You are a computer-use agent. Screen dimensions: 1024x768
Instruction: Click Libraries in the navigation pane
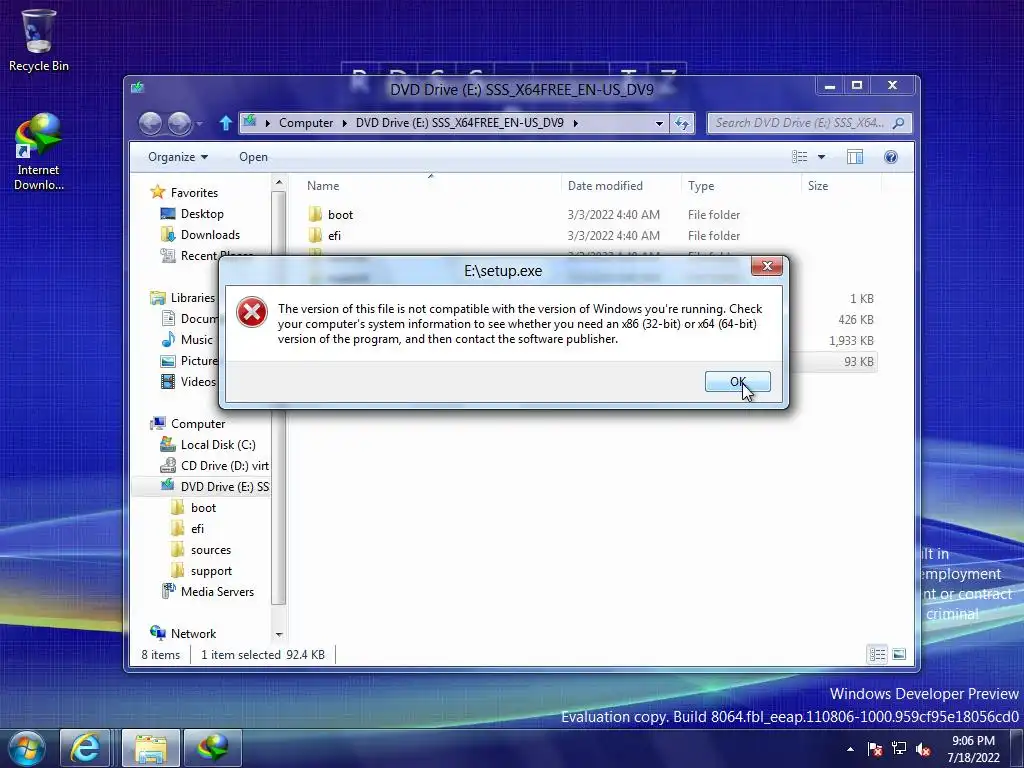point(193,298)
